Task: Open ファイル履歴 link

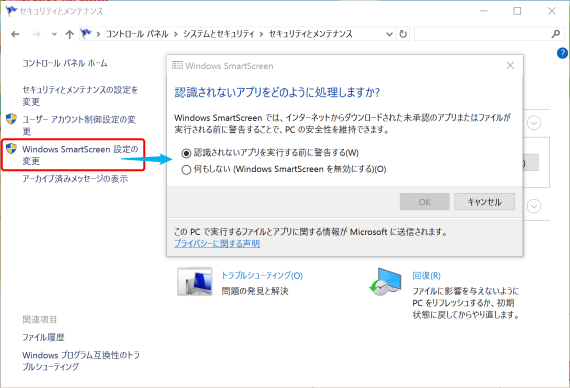Action: coord(43,337)
